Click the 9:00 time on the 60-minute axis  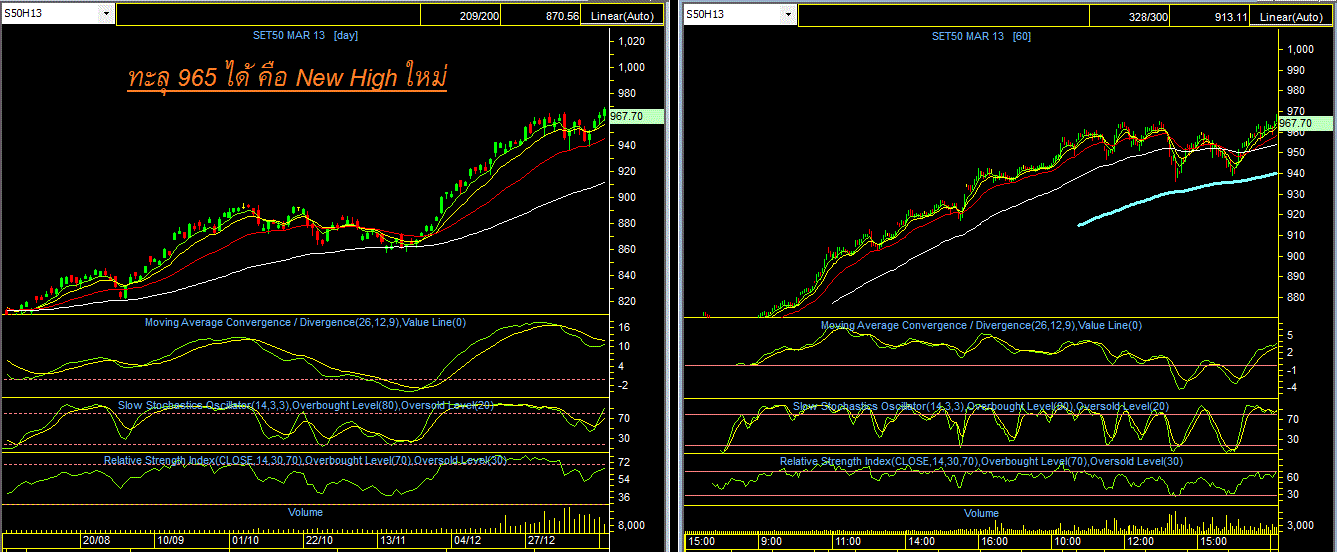pos(770,541)
